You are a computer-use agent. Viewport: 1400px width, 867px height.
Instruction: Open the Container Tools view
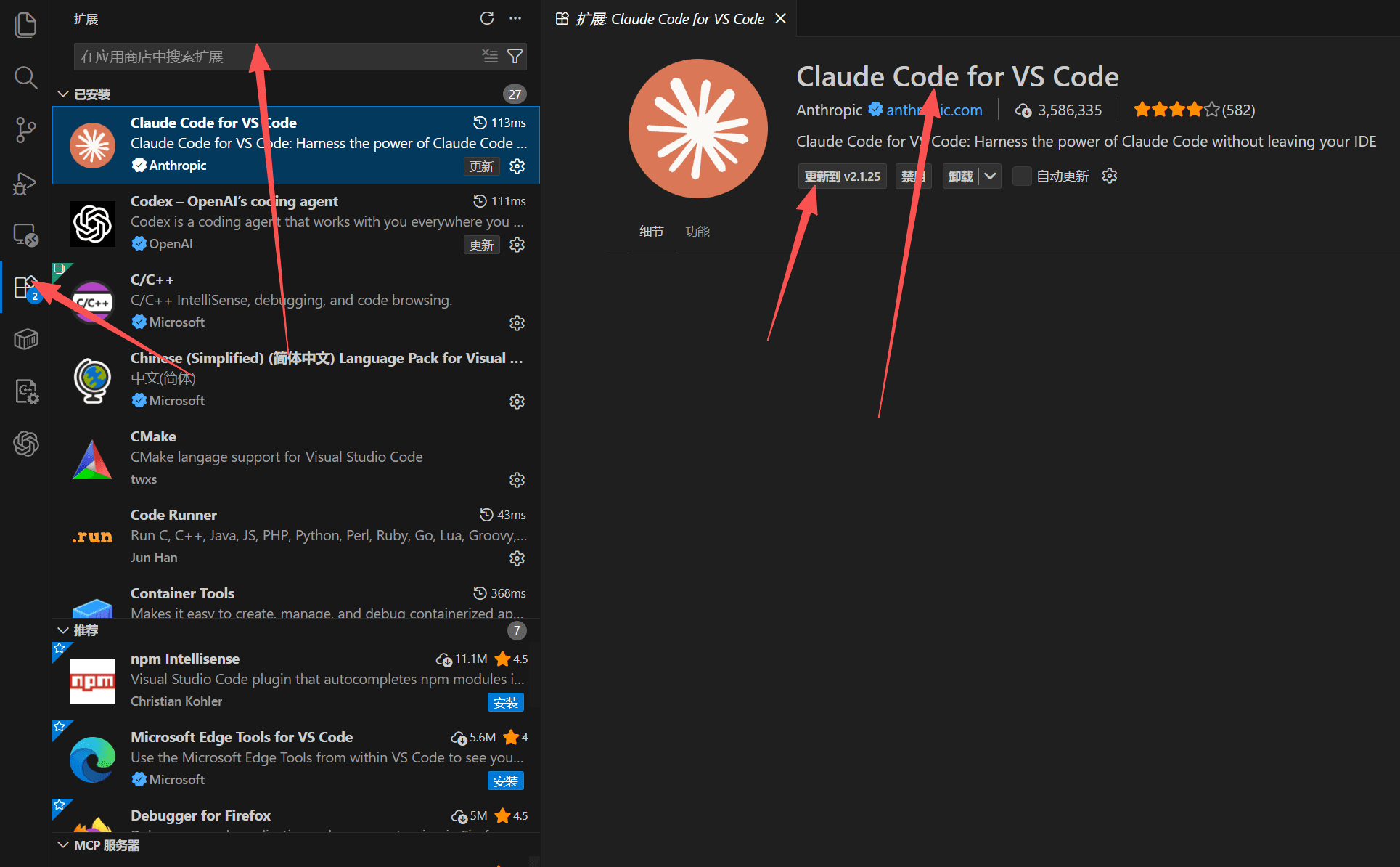tap(26, 339)
